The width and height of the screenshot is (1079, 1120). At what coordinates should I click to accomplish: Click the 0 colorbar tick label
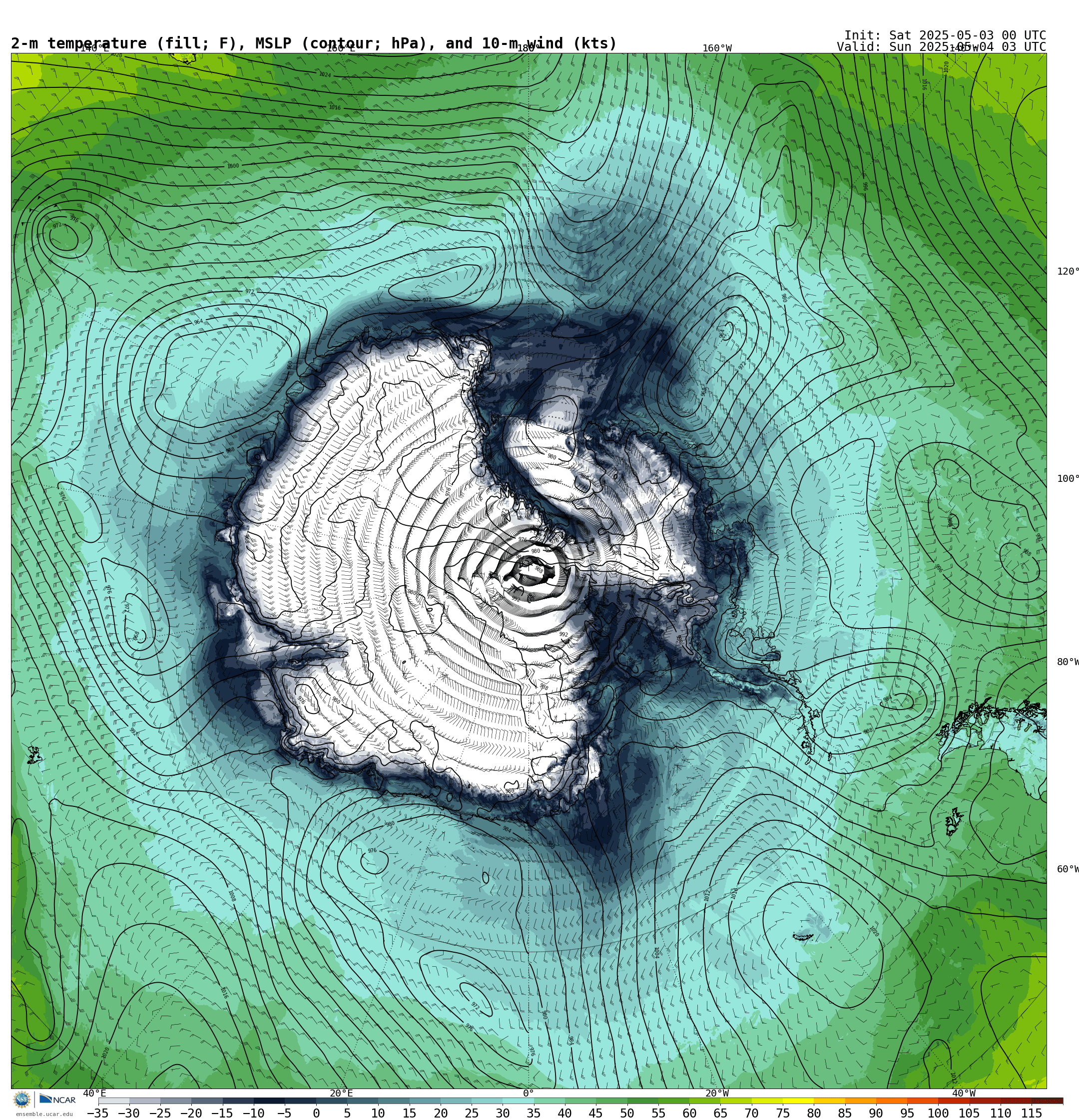[x=316, y=1113]
